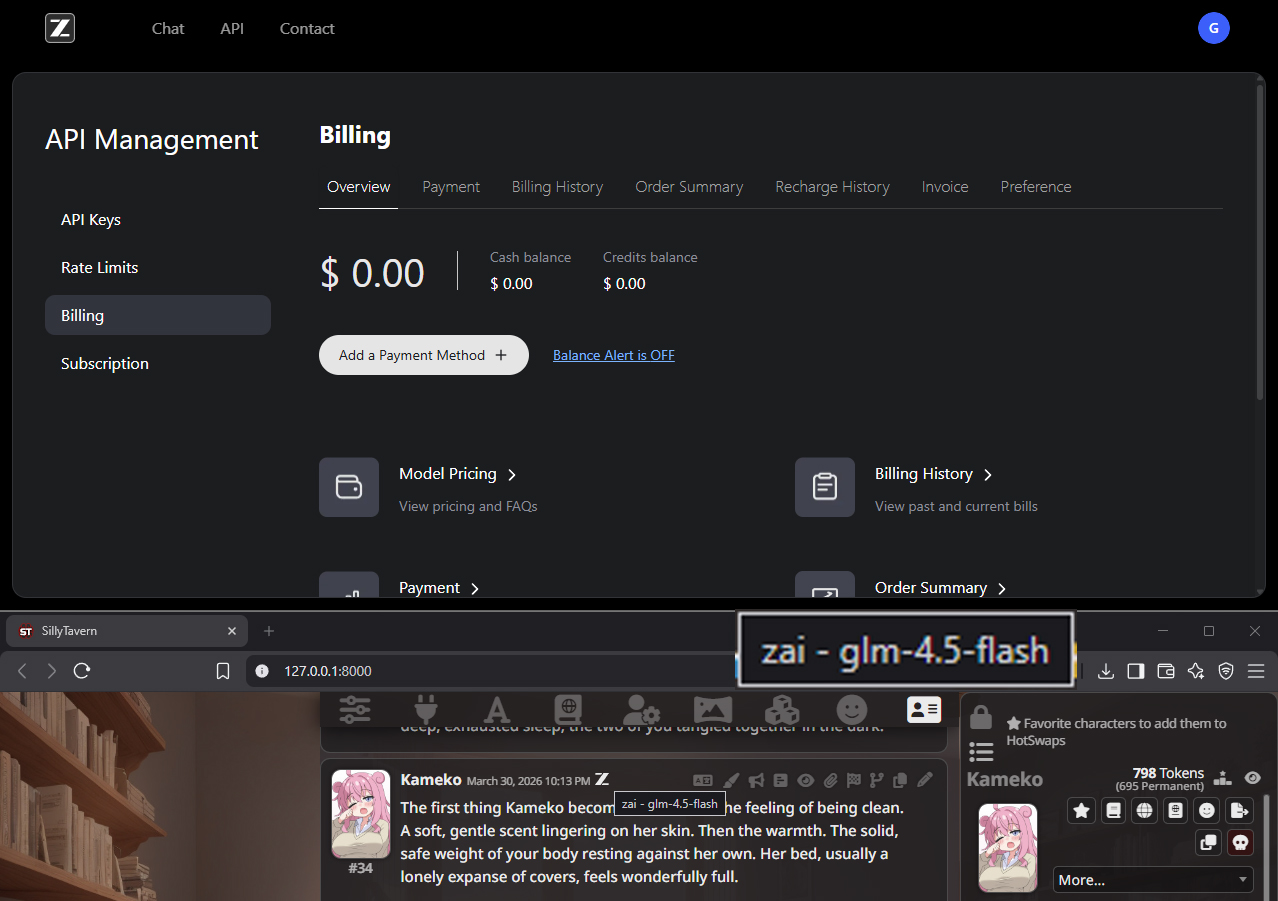Open the More... dropdown in character panel
This screenshot has height=901, width=1278.
[x=1153, y=880]
